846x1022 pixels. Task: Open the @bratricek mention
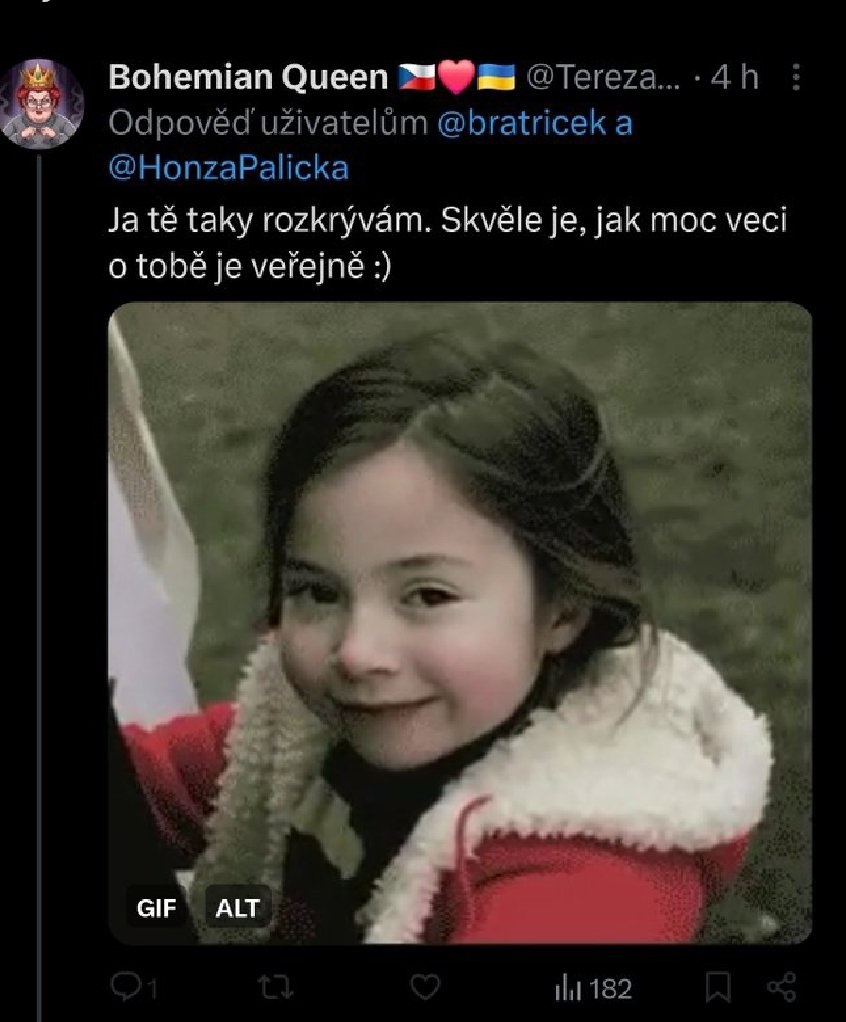[x=522, y=123]
